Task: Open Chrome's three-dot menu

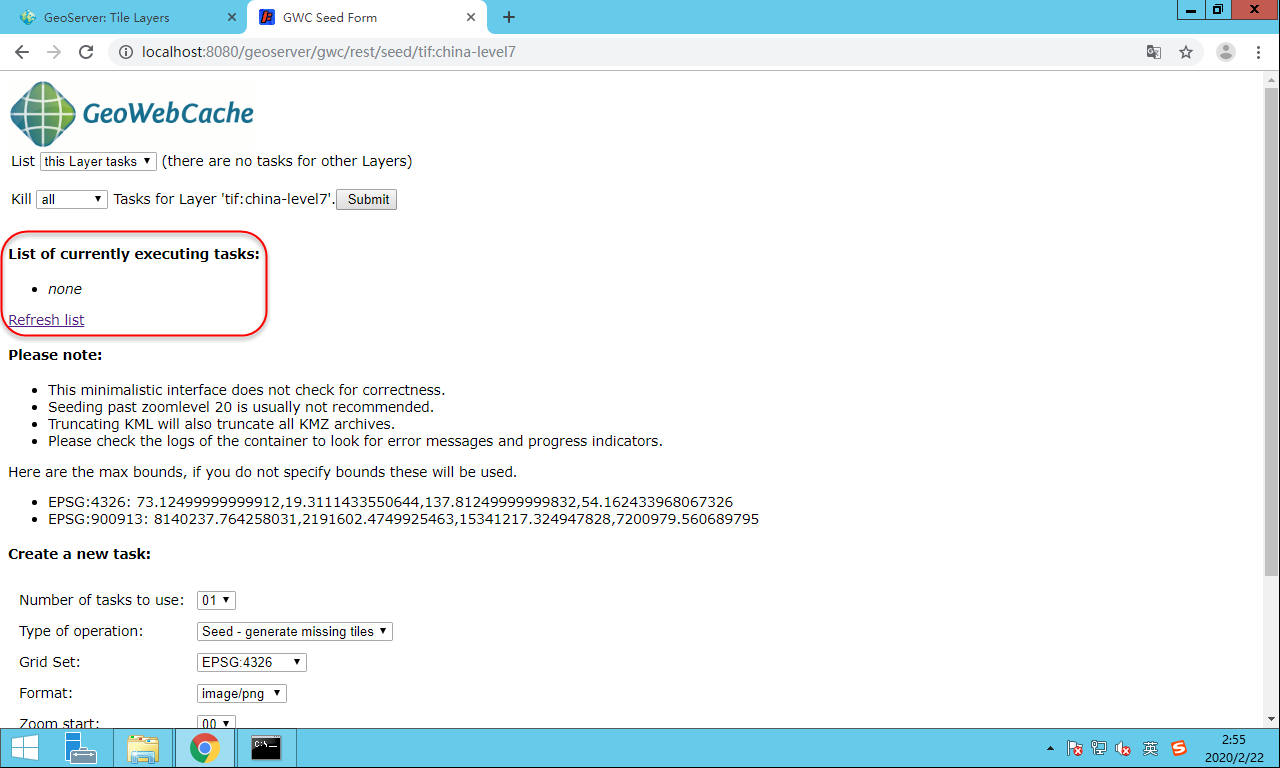Action: point(1259,52)
